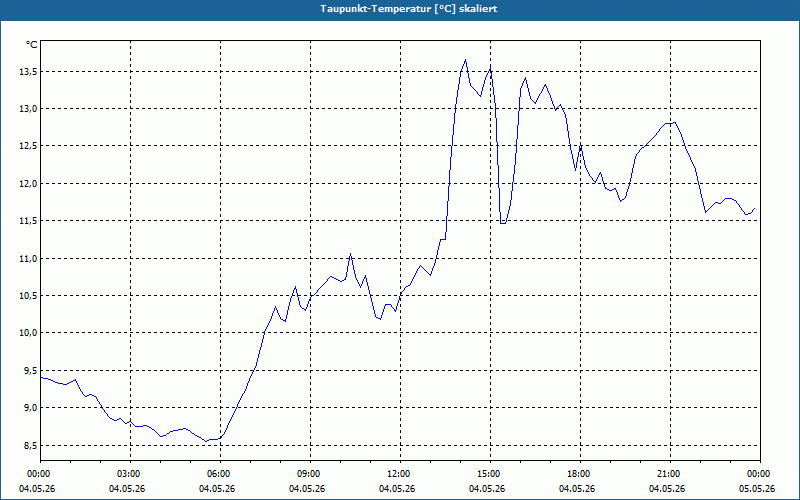This screenshot has width=800, height=500.
Task: Click the "03:00" time label
Action: pos(130,474)
